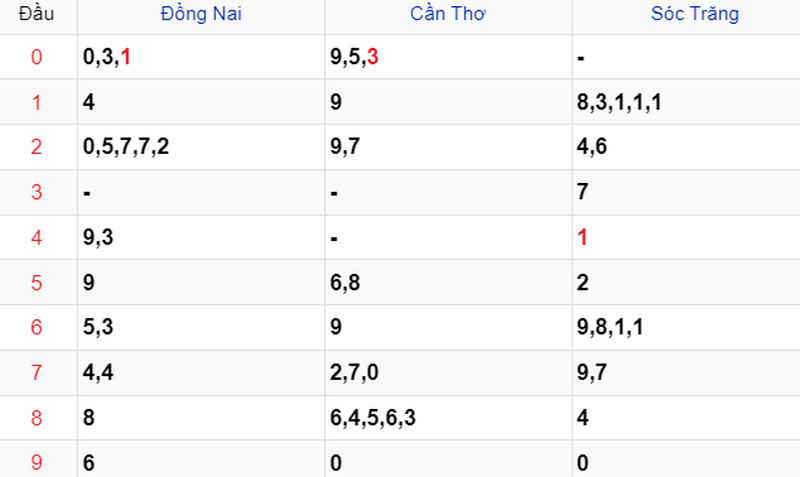Image resolution: width=800 pixels, height=477 pixels.
Task: Click the Đầu column header
Action: click(36, 14)
